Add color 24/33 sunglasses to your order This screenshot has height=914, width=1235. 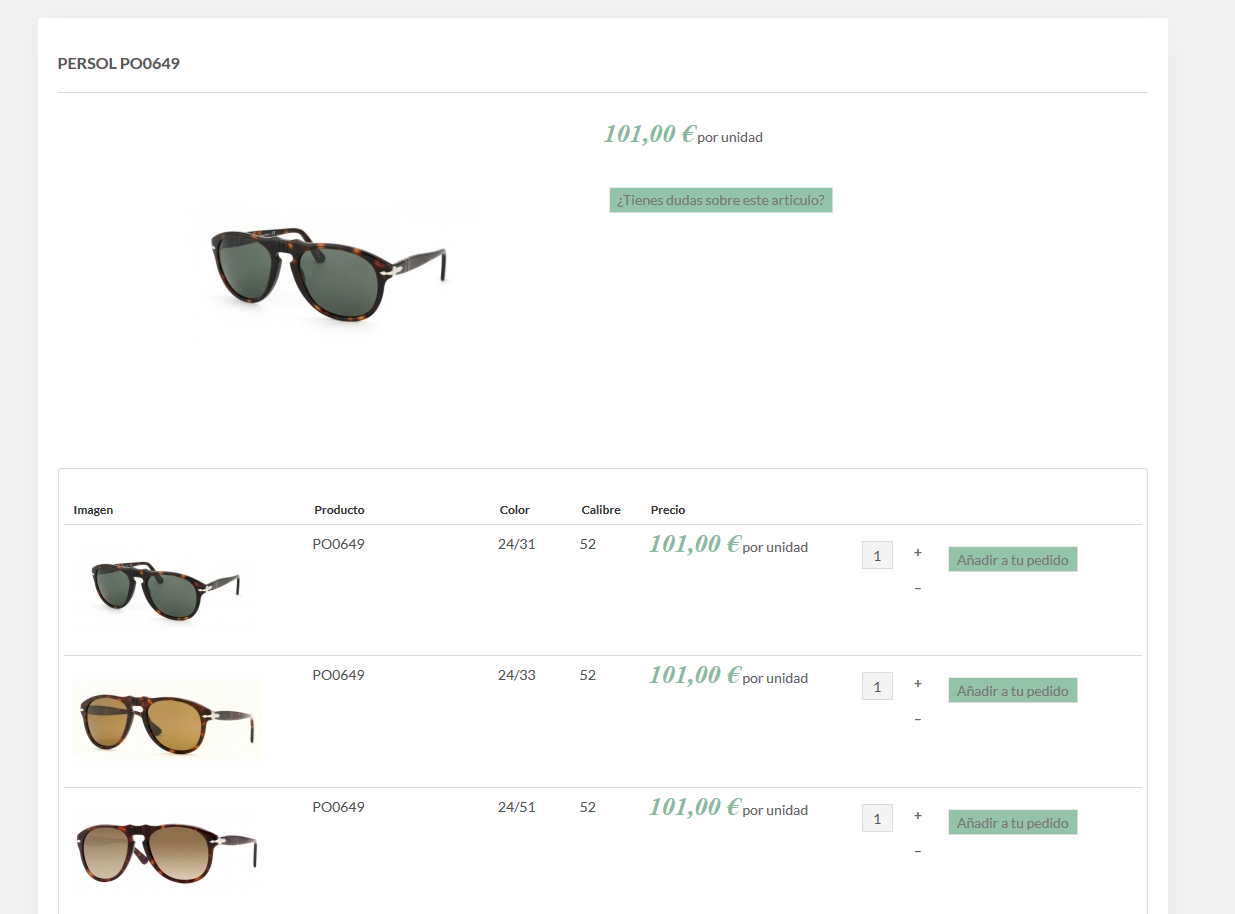click(x=1012, y=691)
